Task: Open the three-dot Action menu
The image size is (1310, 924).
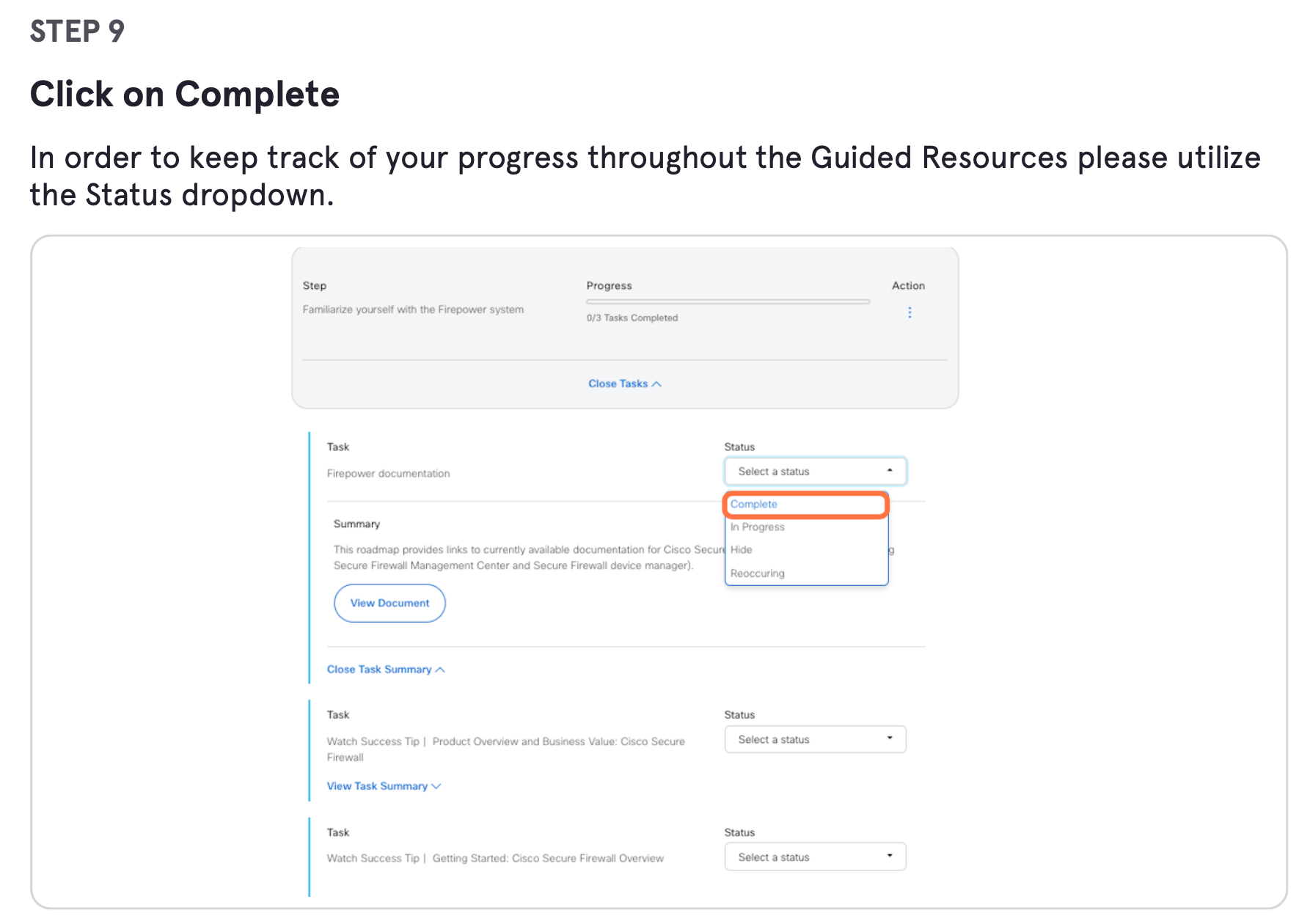Action: (x=910, y=312)
